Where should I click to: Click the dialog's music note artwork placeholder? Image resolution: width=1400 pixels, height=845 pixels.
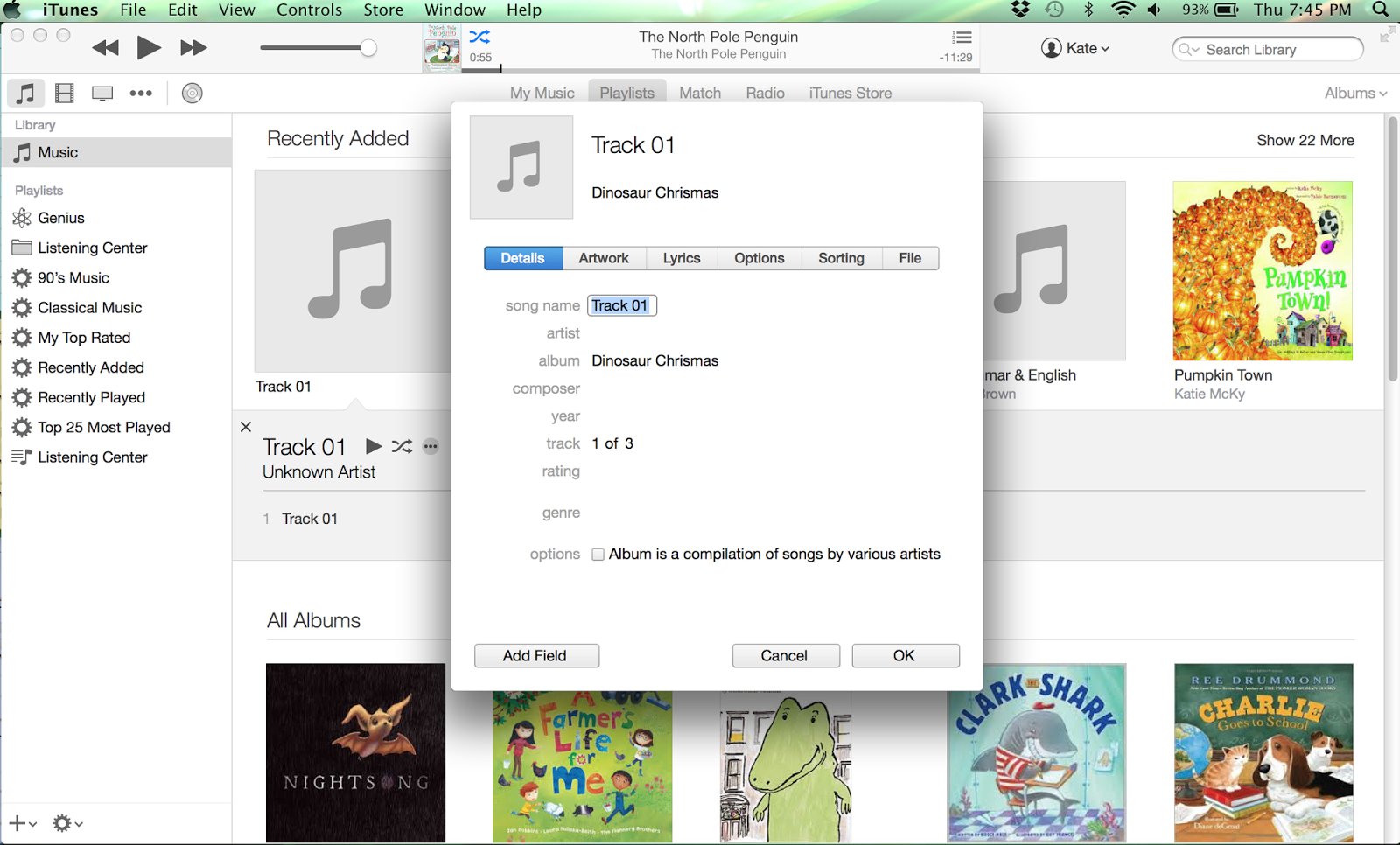point(521,167)
